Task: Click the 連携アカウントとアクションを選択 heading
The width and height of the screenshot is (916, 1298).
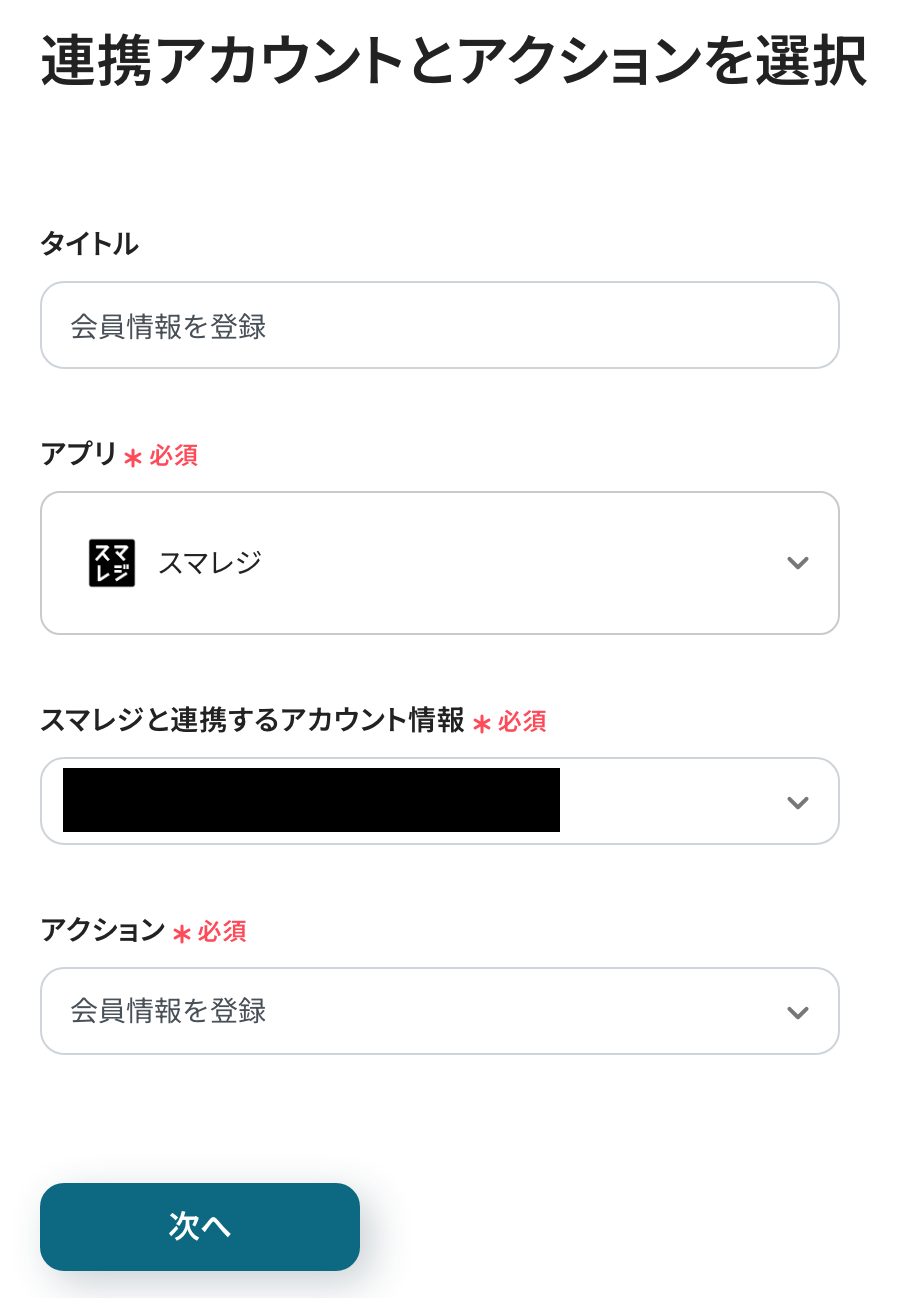Action: [x=453, y=63]
